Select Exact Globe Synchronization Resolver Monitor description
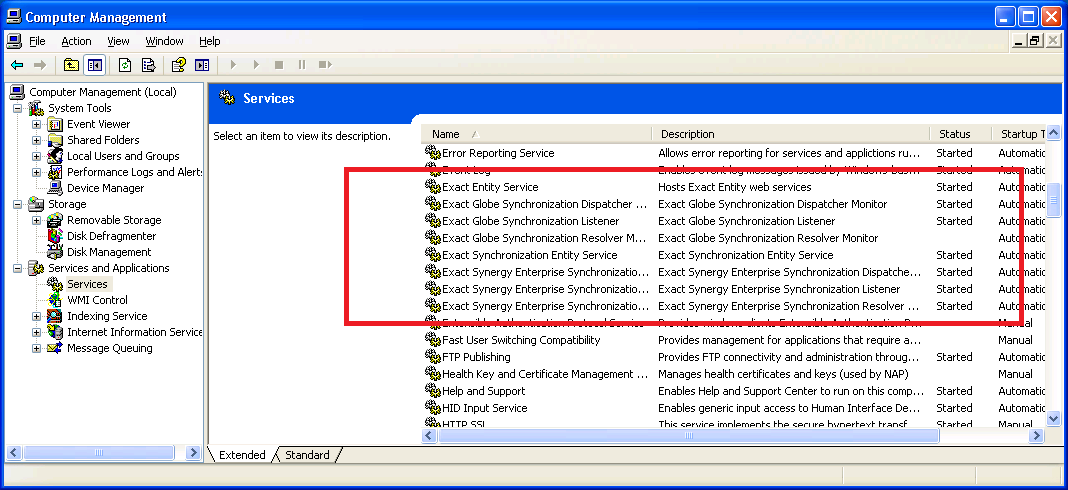 tap(768, 238)
